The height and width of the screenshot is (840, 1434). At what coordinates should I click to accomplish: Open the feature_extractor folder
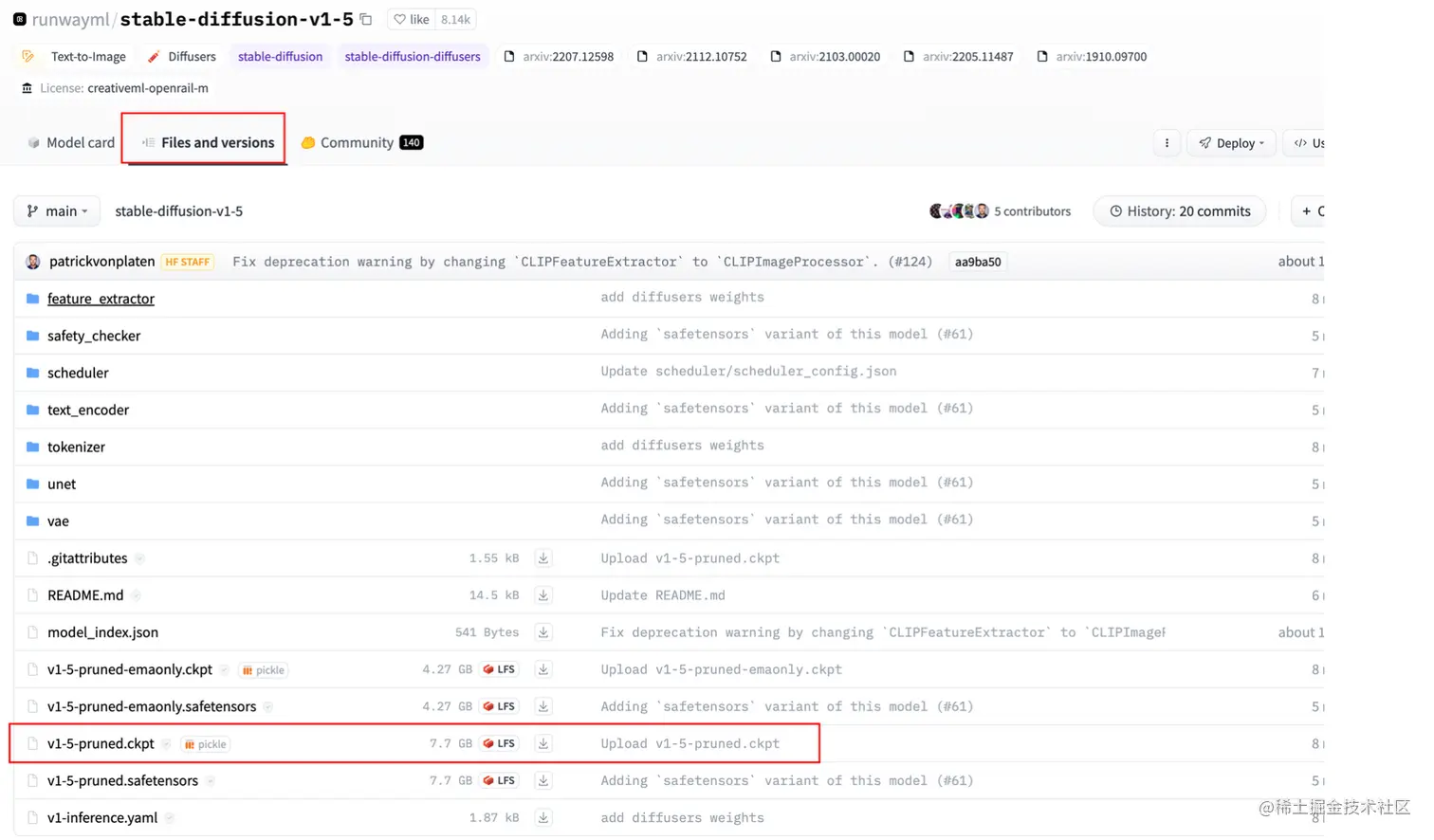point(101,299)
